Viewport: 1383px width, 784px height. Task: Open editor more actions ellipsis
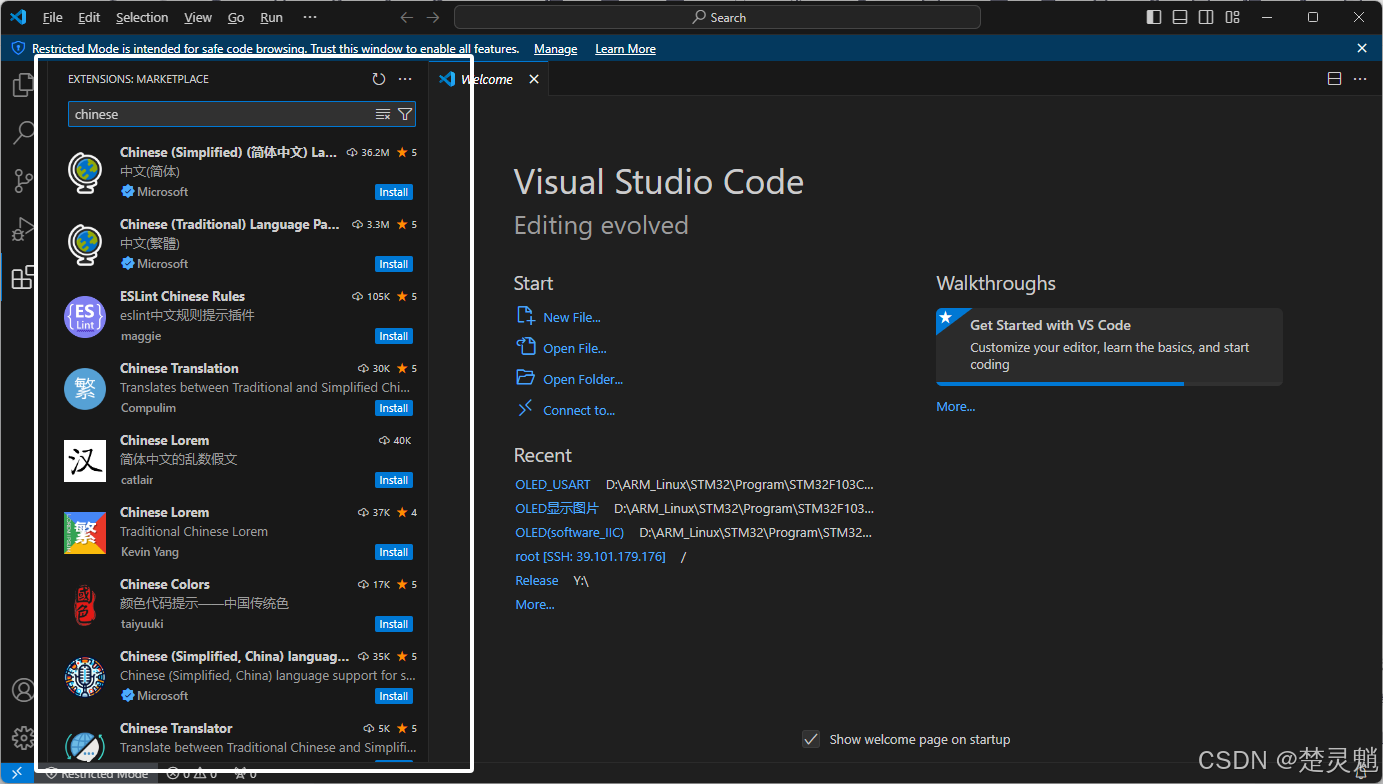[1360, 79]
